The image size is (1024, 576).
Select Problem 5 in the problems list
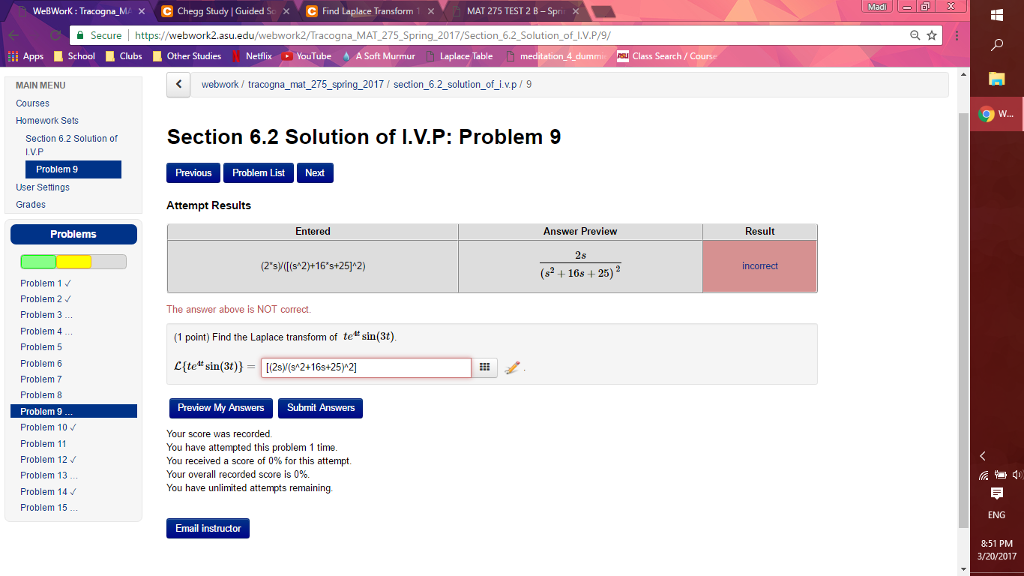pos(41,347)
